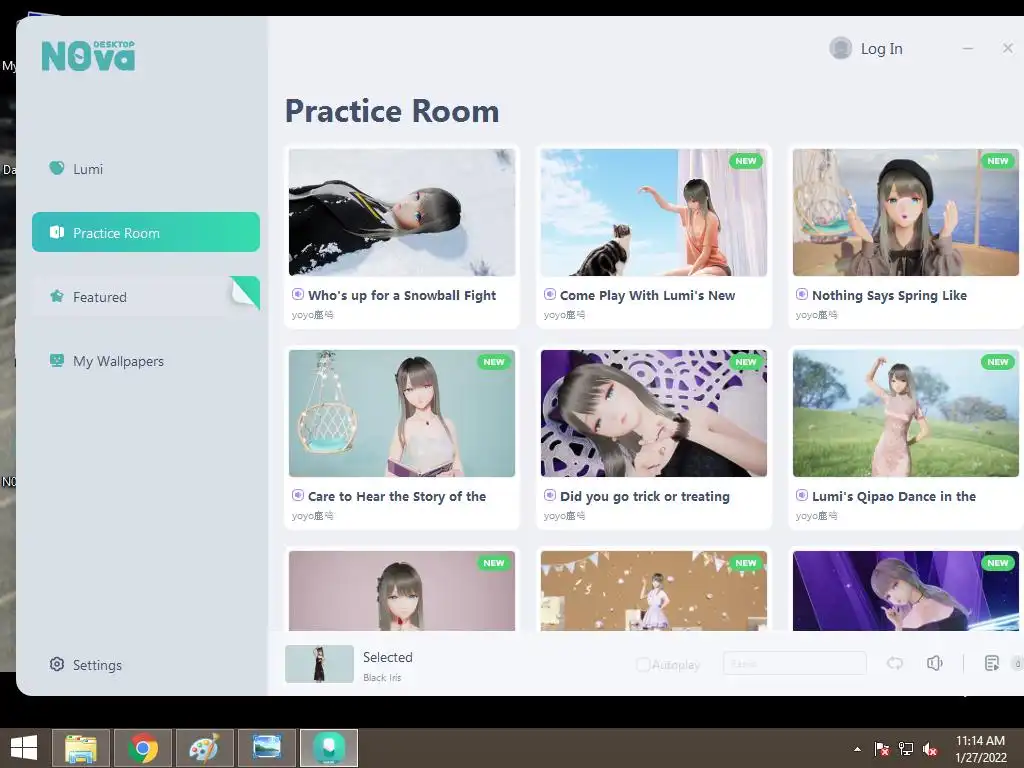
Task: Show hidden system tray icons
Action: [x=857, y=750]
